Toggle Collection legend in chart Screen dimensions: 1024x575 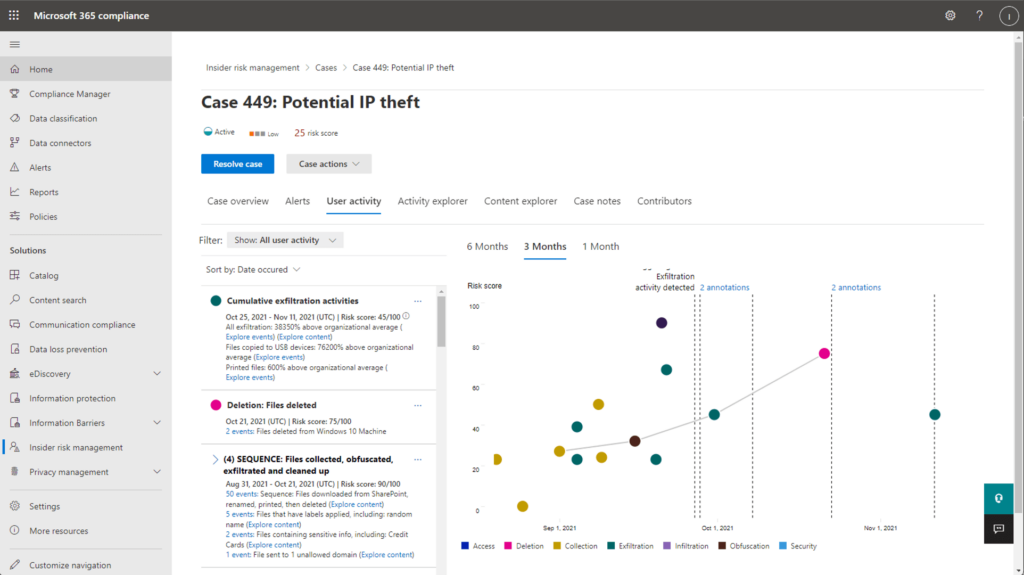click(575, 546)
